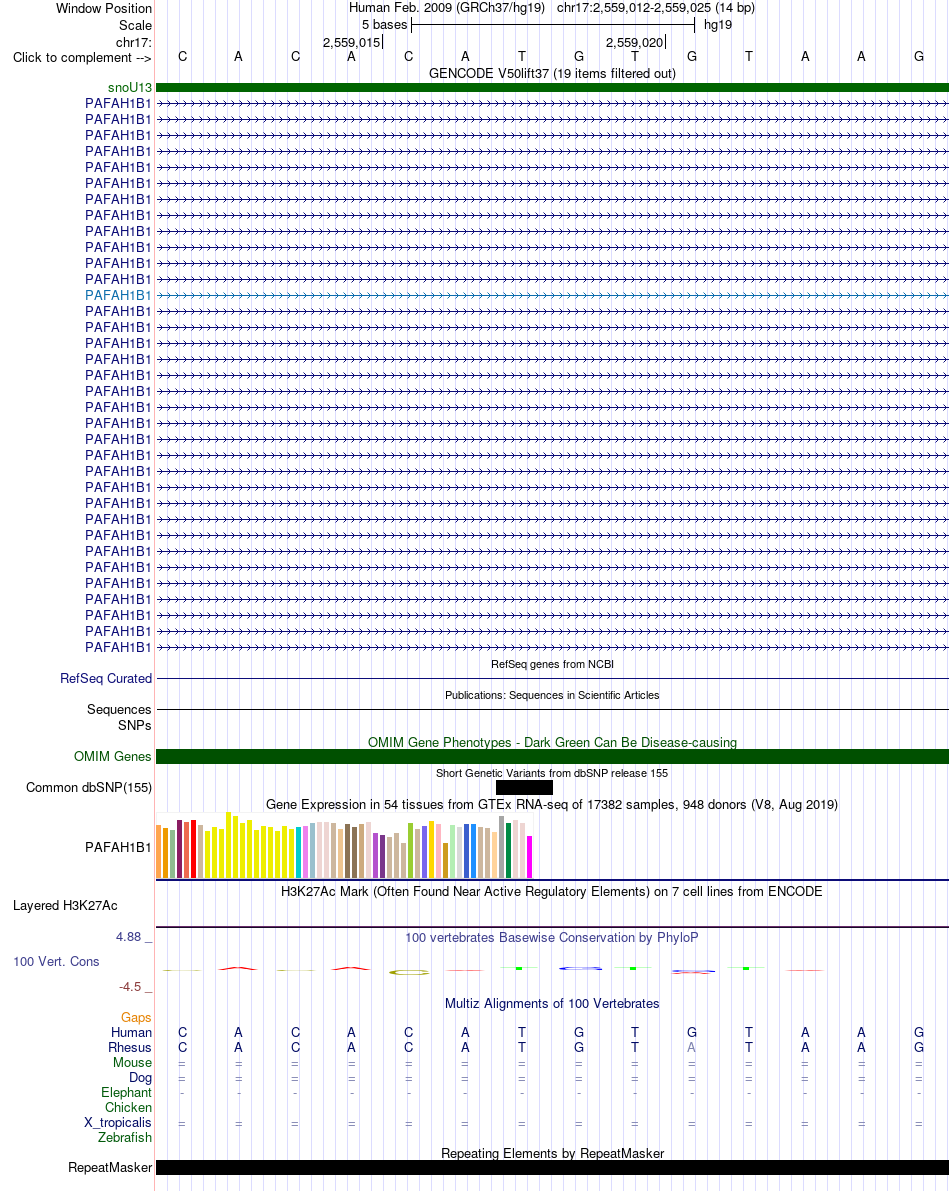Click the Chicken species label
The width and height of the screenshot is (950, 1191).
pyautogui.click(x=128, y=1107)
